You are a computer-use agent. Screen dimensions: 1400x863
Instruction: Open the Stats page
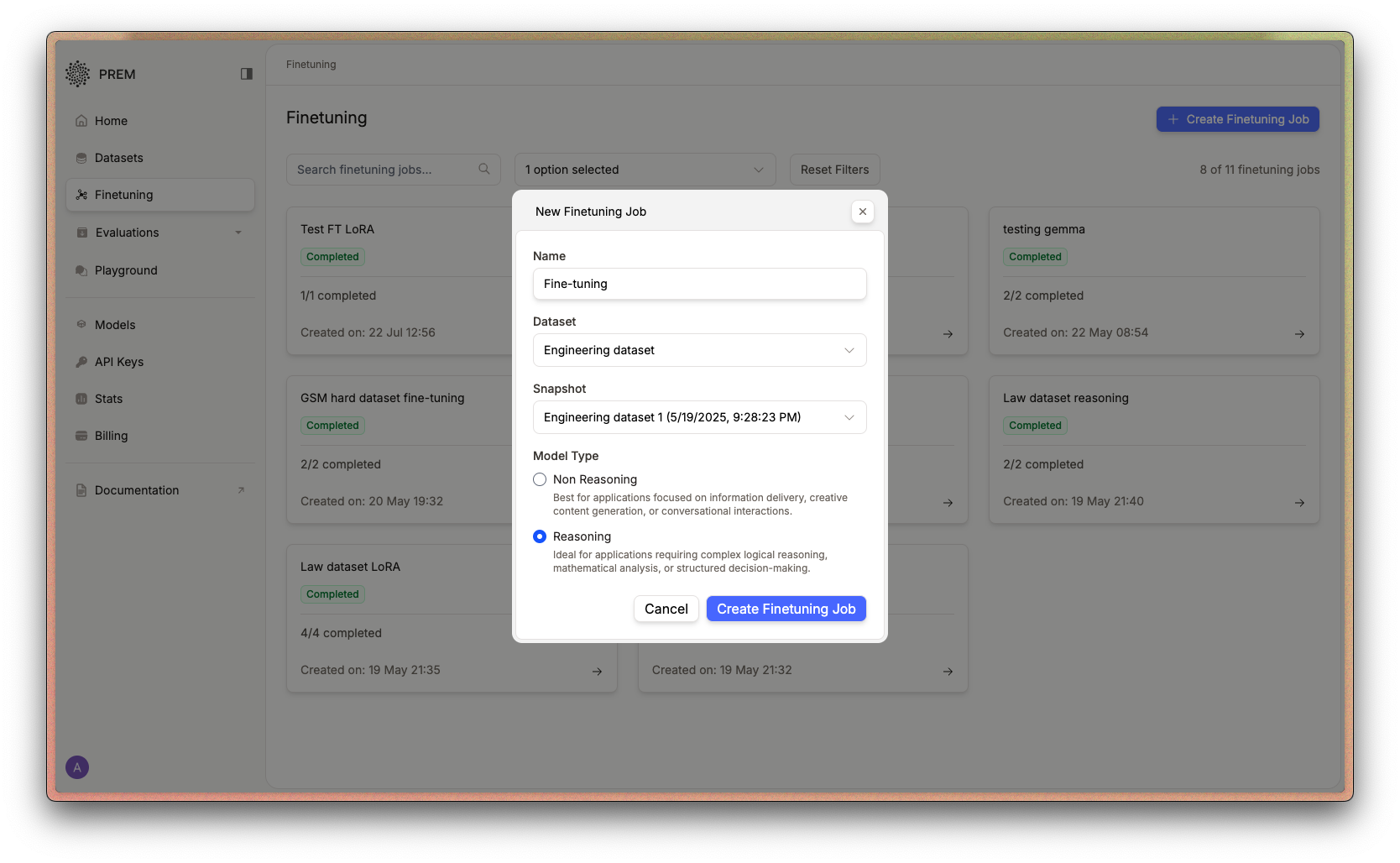[x=160, y=399]
